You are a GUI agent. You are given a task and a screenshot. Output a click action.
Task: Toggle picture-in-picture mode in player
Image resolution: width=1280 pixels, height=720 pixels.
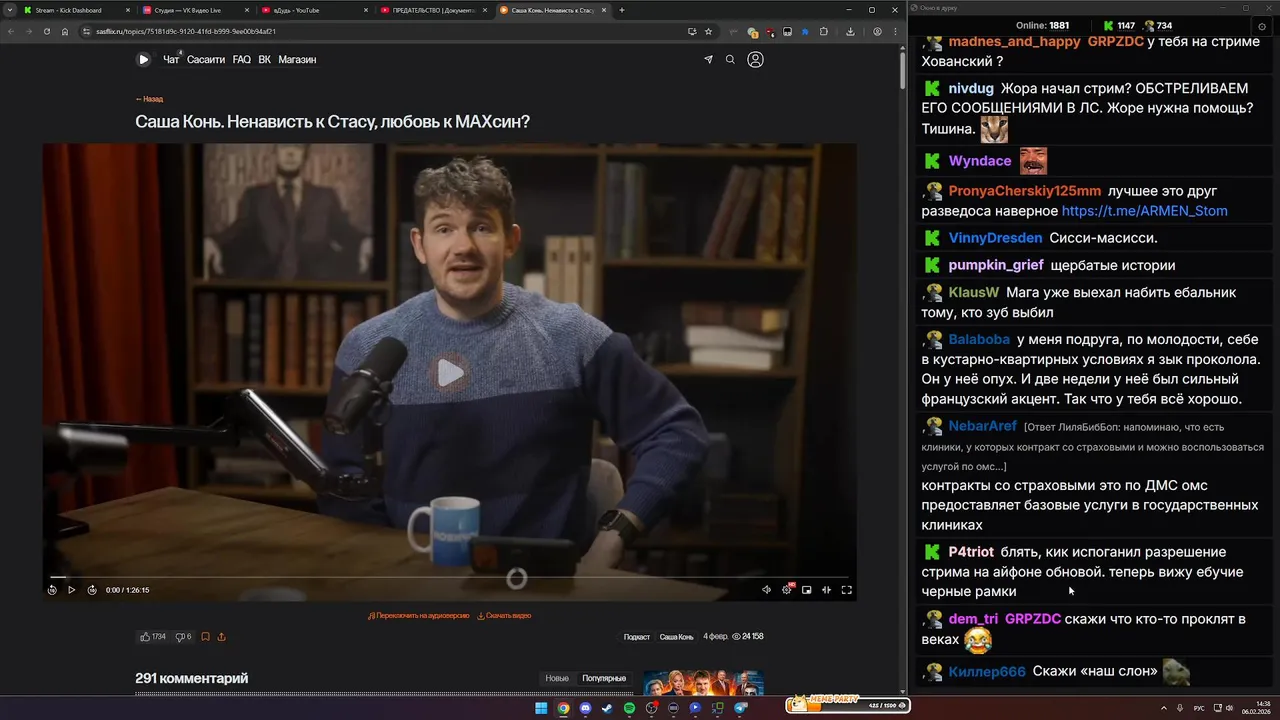[807, 590]
